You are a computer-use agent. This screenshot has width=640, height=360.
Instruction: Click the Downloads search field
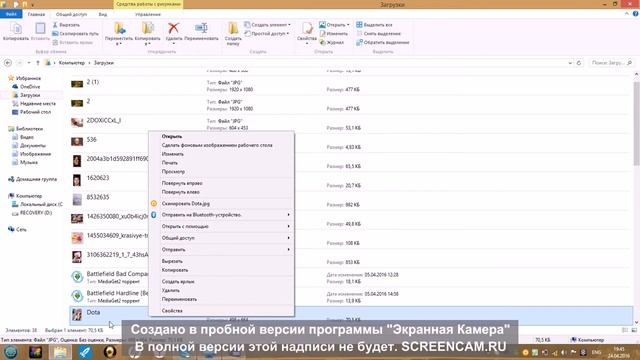tap(611, 63)
